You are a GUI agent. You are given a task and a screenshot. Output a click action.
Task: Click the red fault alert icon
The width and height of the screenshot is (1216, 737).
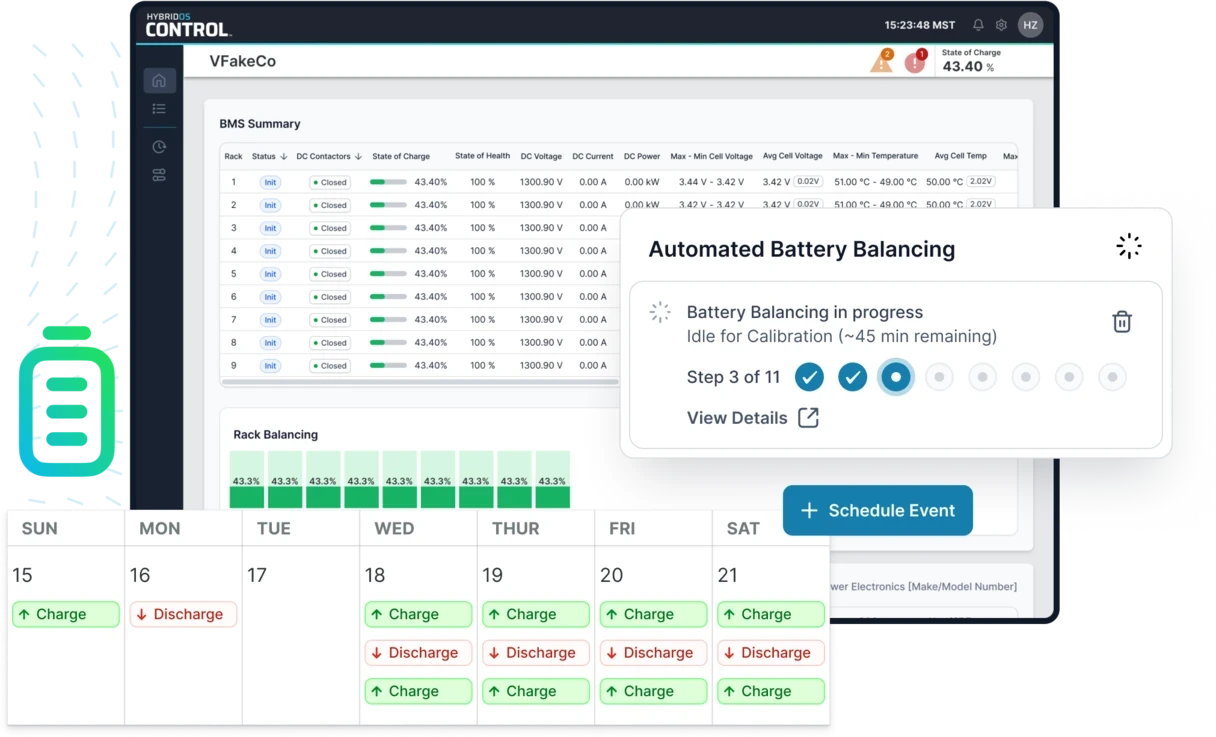pyautogui.click(x=915, y=63)
